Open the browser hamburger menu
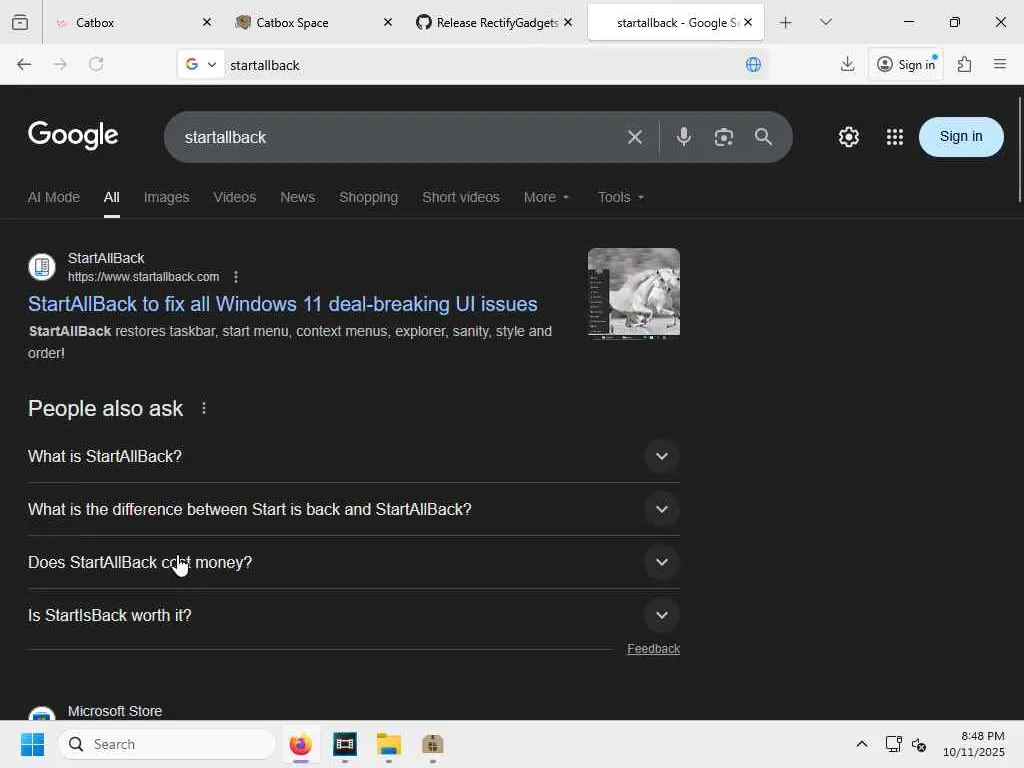This screenshot has height=768, width=1024. pyautogui.click(x=1000, y=64)
